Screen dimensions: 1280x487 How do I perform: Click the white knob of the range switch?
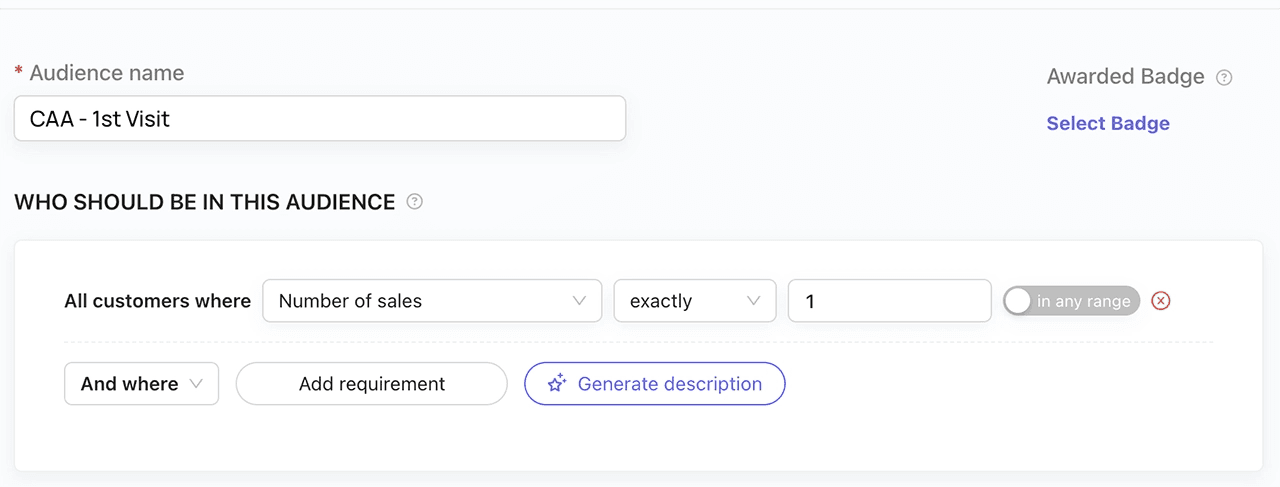[1018, 301]
